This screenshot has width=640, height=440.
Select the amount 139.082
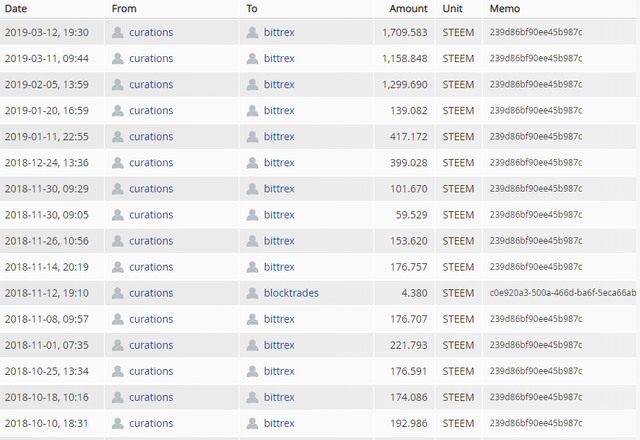point(409,111)
